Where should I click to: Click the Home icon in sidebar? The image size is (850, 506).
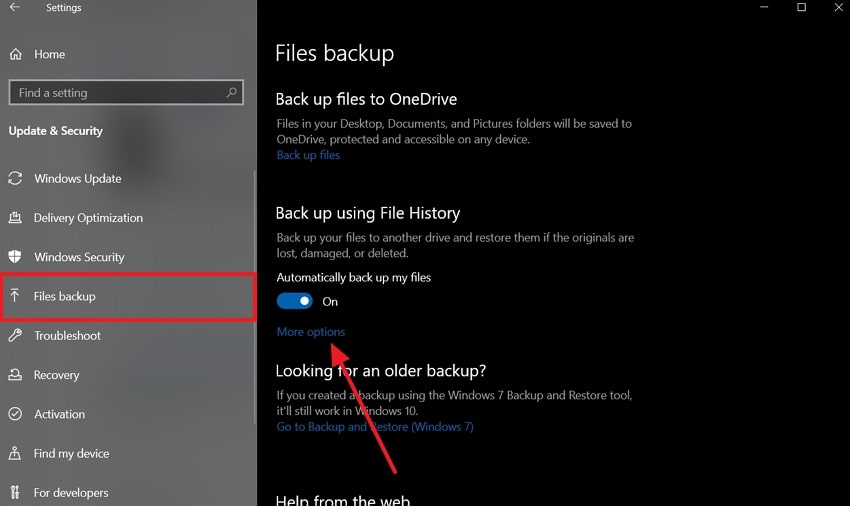[16, 54]
